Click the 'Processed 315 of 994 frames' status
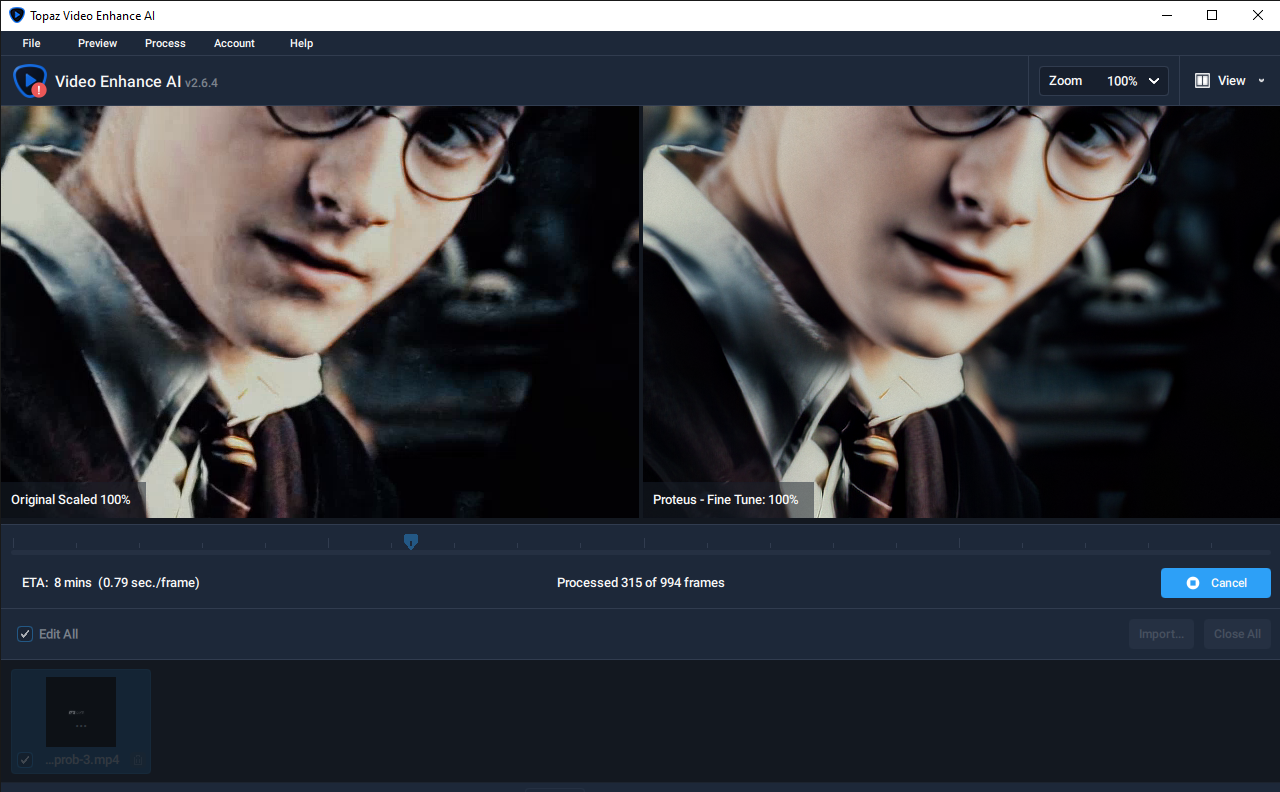The image size is (1280, 792). [641, 583]
